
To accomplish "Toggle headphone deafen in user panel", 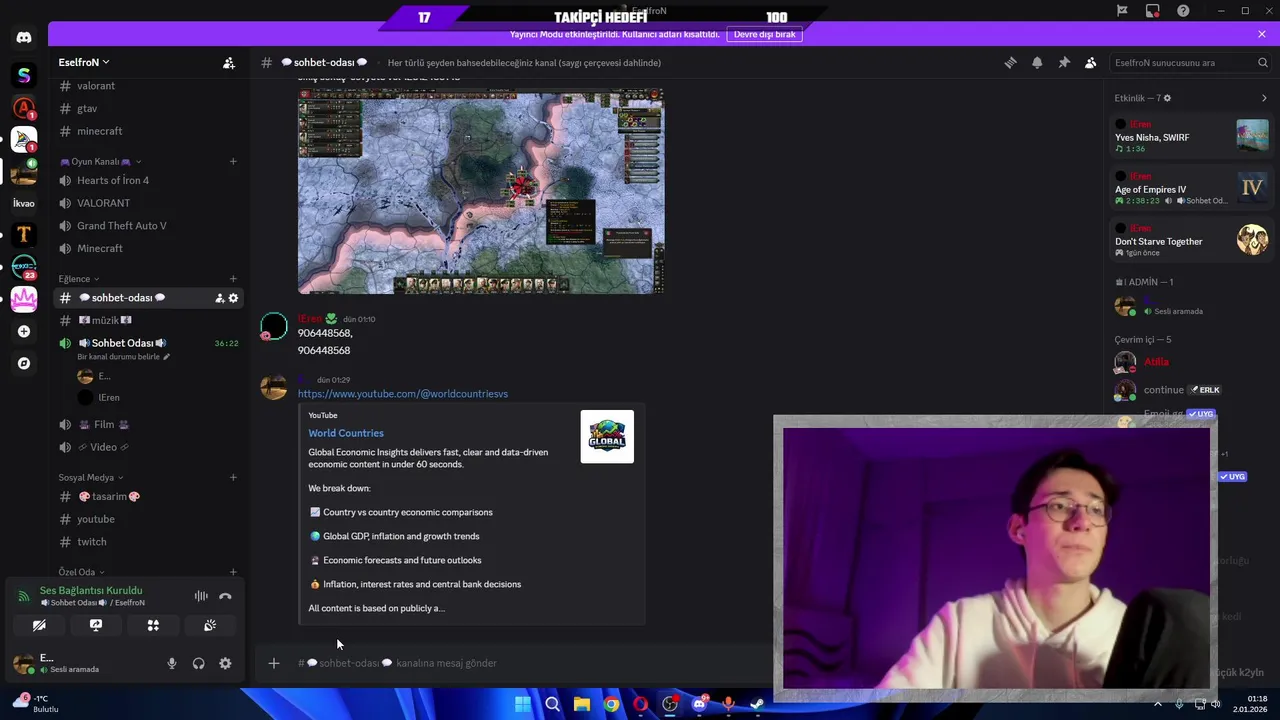I will click(198, 663).
